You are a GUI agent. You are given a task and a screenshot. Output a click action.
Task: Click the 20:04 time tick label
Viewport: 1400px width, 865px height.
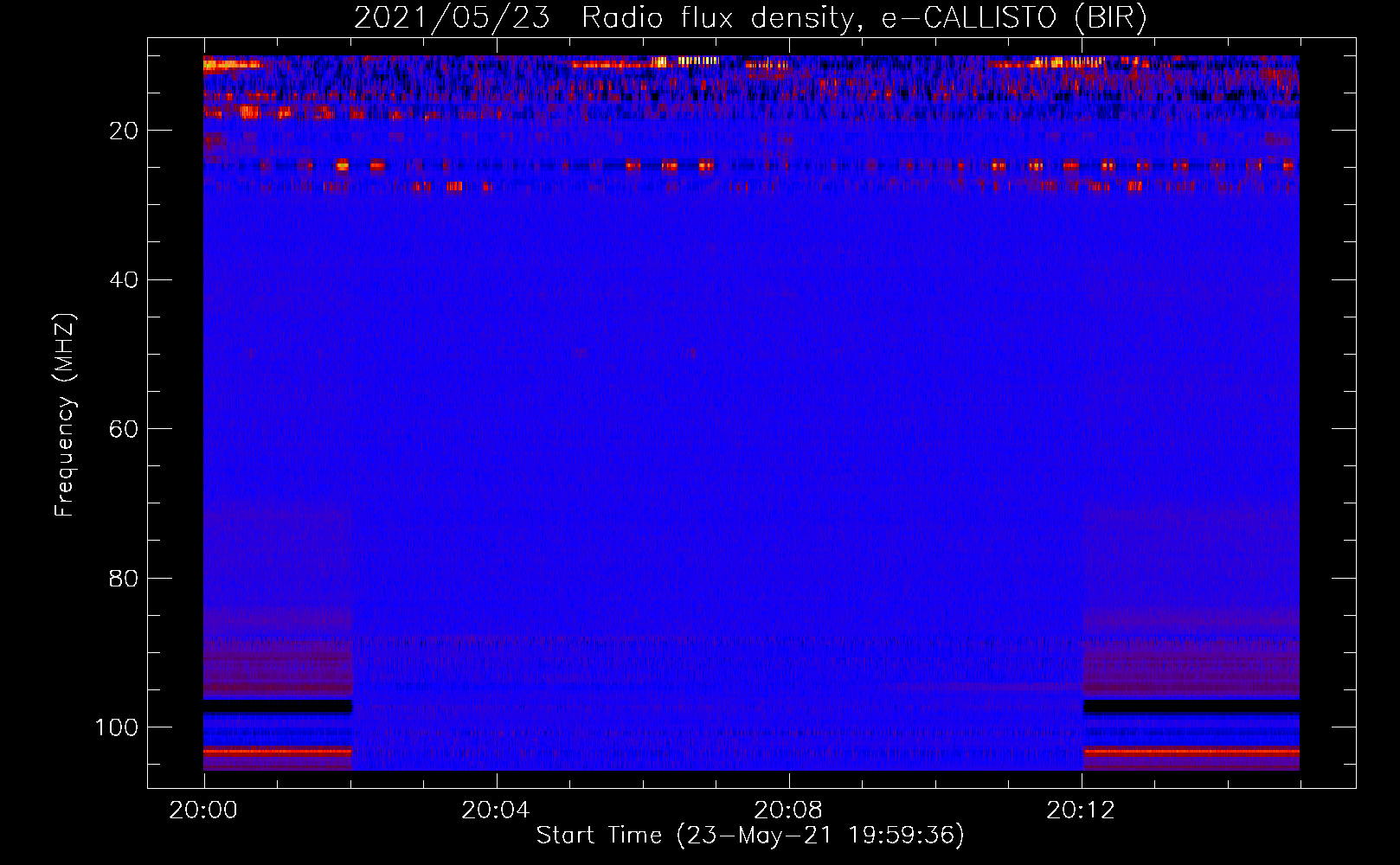pyautogui.click(x=496, y=811)
